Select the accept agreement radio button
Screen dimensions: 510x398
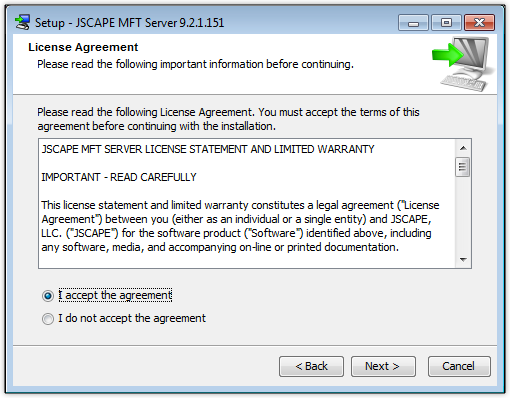click(x=48, y=296)
